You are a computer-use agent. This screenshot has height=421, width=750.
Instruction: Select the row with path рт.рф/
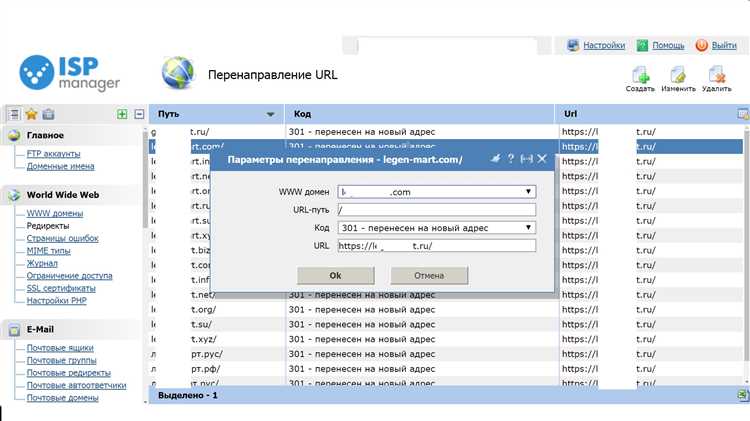coord(446,369)
